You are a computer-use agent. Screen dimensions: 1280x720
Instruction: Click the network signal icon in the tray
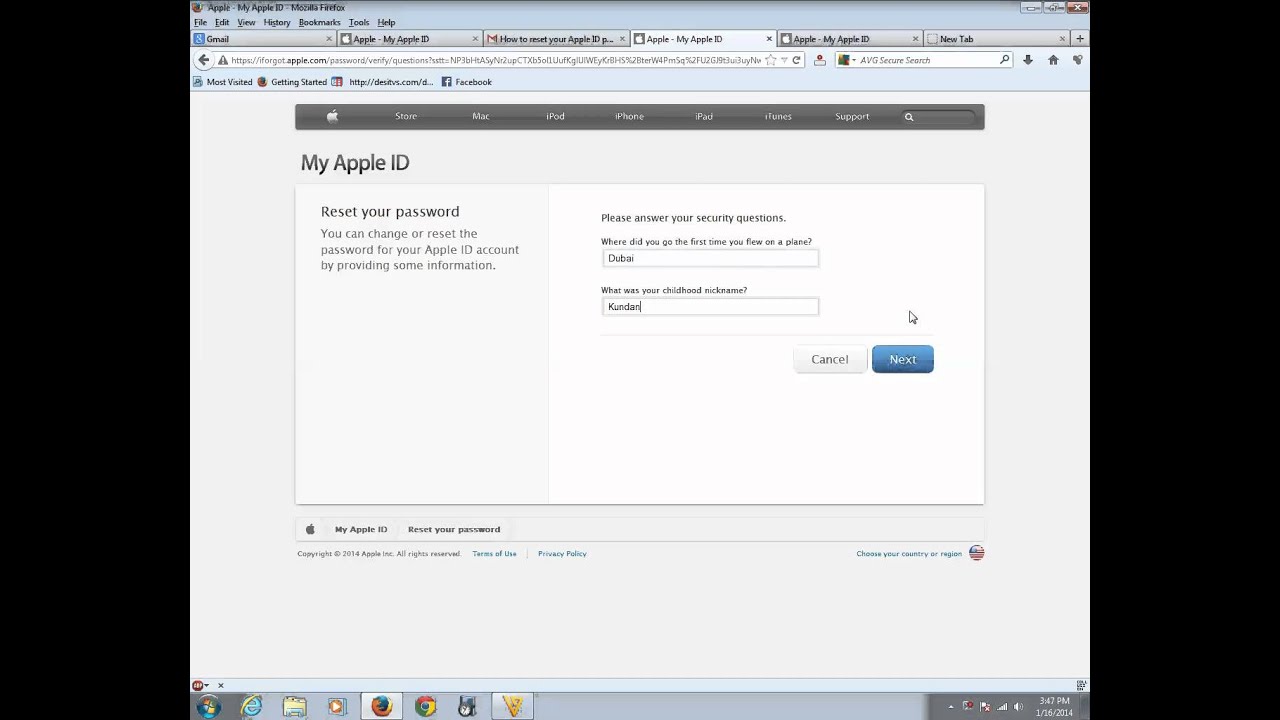pos(1002,707)
